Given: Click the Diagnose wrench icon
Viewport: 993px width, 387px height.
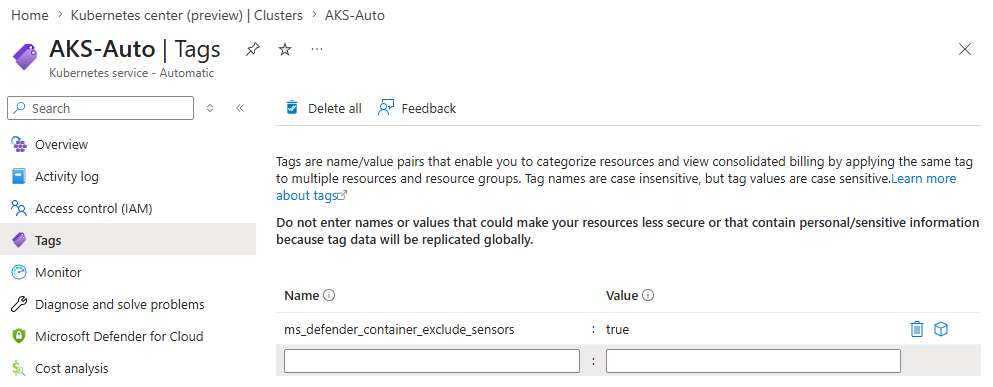Looking at the screenshot, I should [19, 305].
